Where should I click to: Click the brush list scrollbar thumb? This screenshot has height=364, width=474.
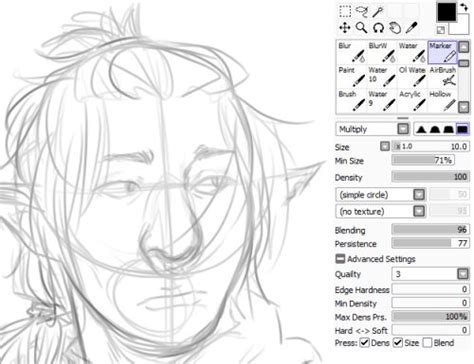point(464,63)
